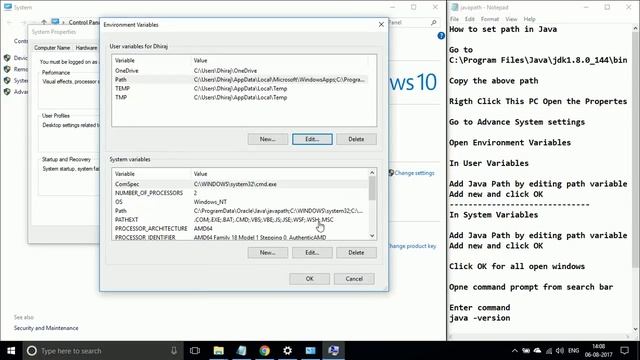Click the java -version line in Notepad

tap(480, 318)
